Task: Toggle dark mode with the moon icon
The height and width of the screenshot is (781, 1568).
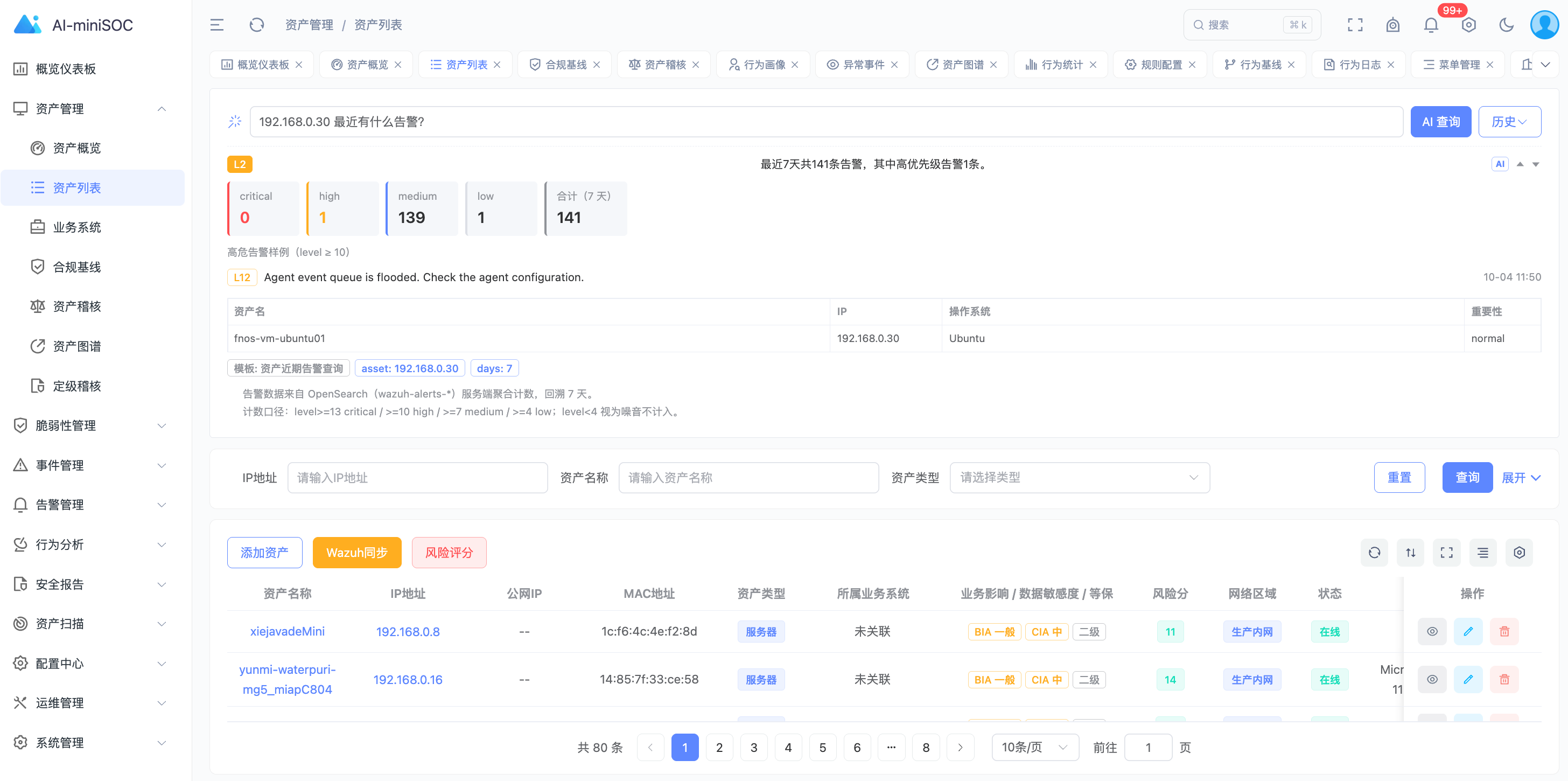Action: [x=1507, y=25]
